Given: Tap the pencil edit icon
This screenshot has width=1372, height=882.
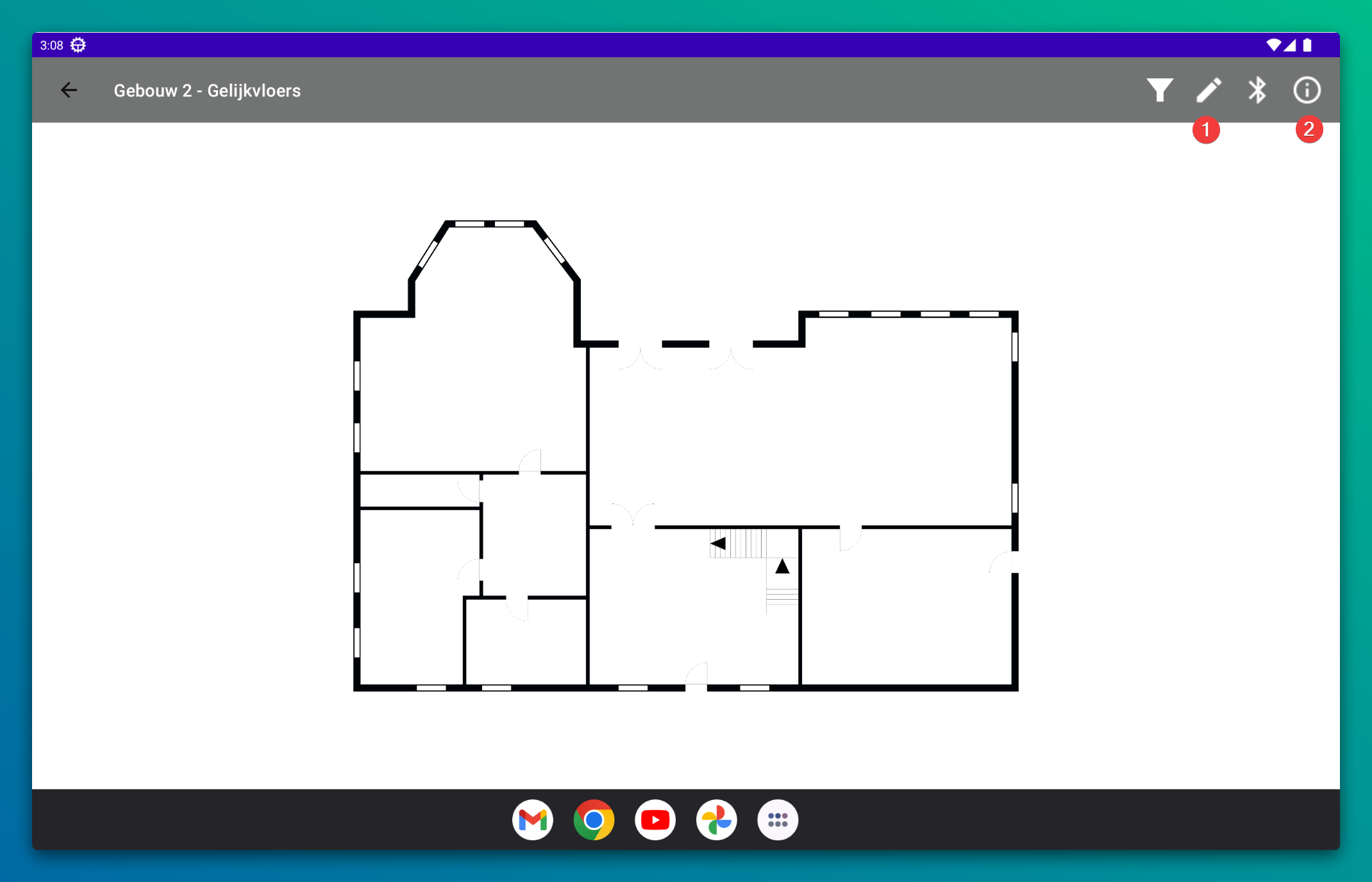Looking at the screenshot, I should (x=1208, y=90).
